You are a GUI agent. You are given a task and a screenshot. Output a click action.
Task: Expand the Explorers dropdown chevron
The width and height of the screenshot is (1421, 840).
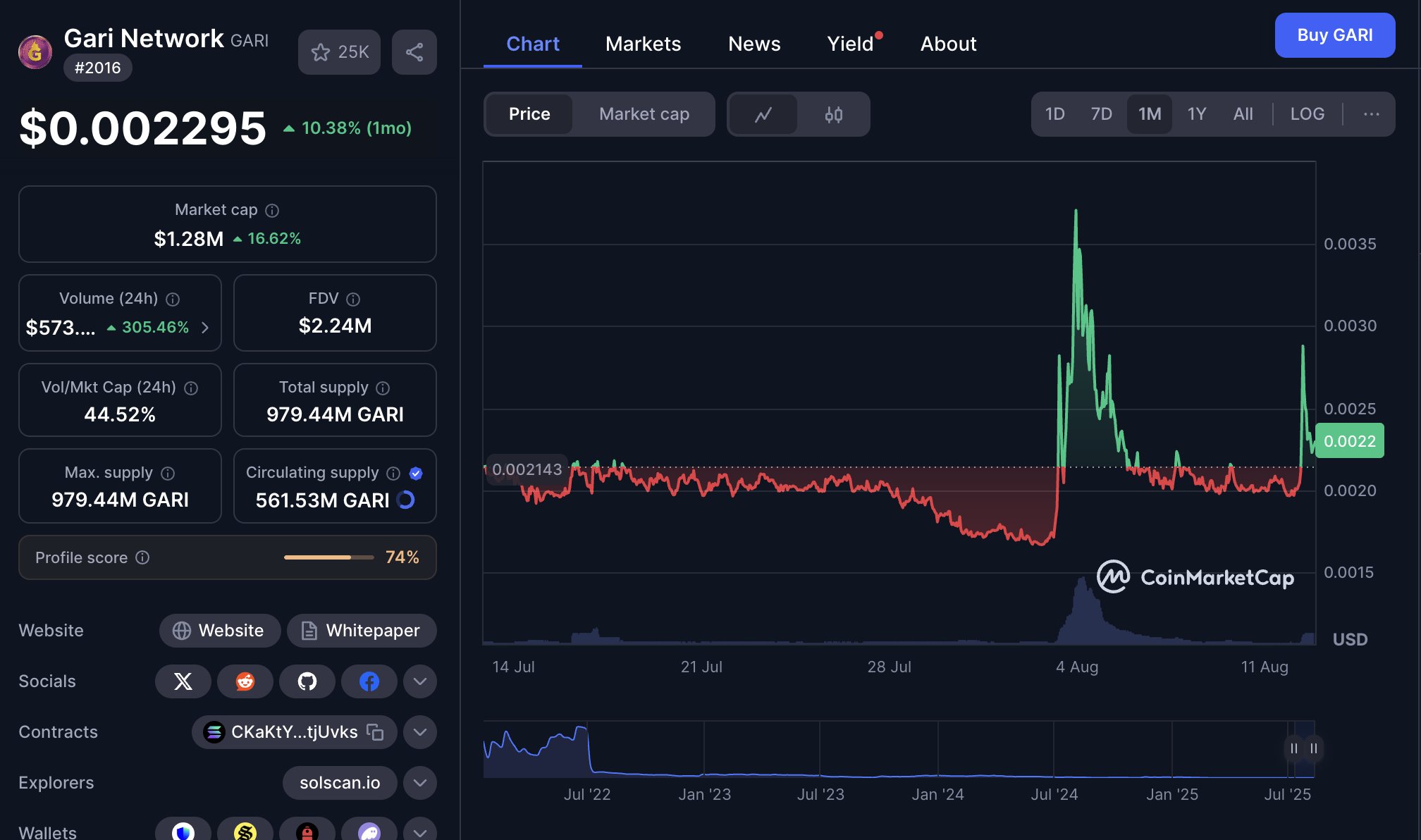420,783
